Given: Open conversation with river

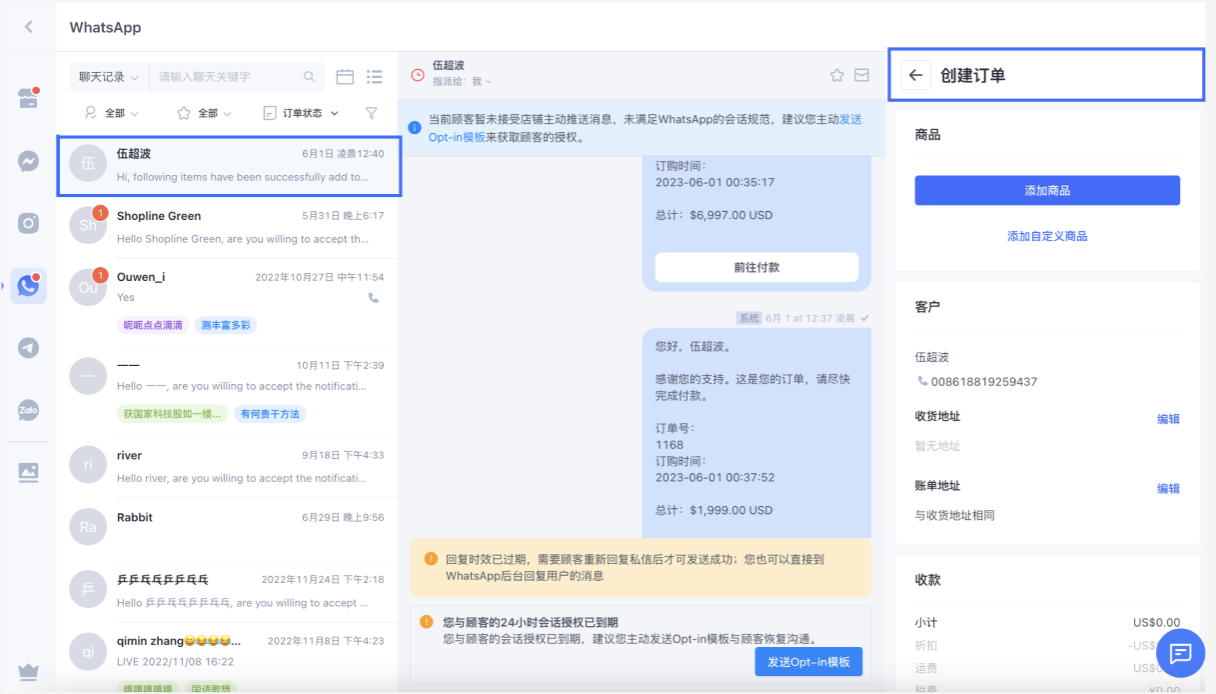Looking at the screenshot, I should click(x=228, y=466).
